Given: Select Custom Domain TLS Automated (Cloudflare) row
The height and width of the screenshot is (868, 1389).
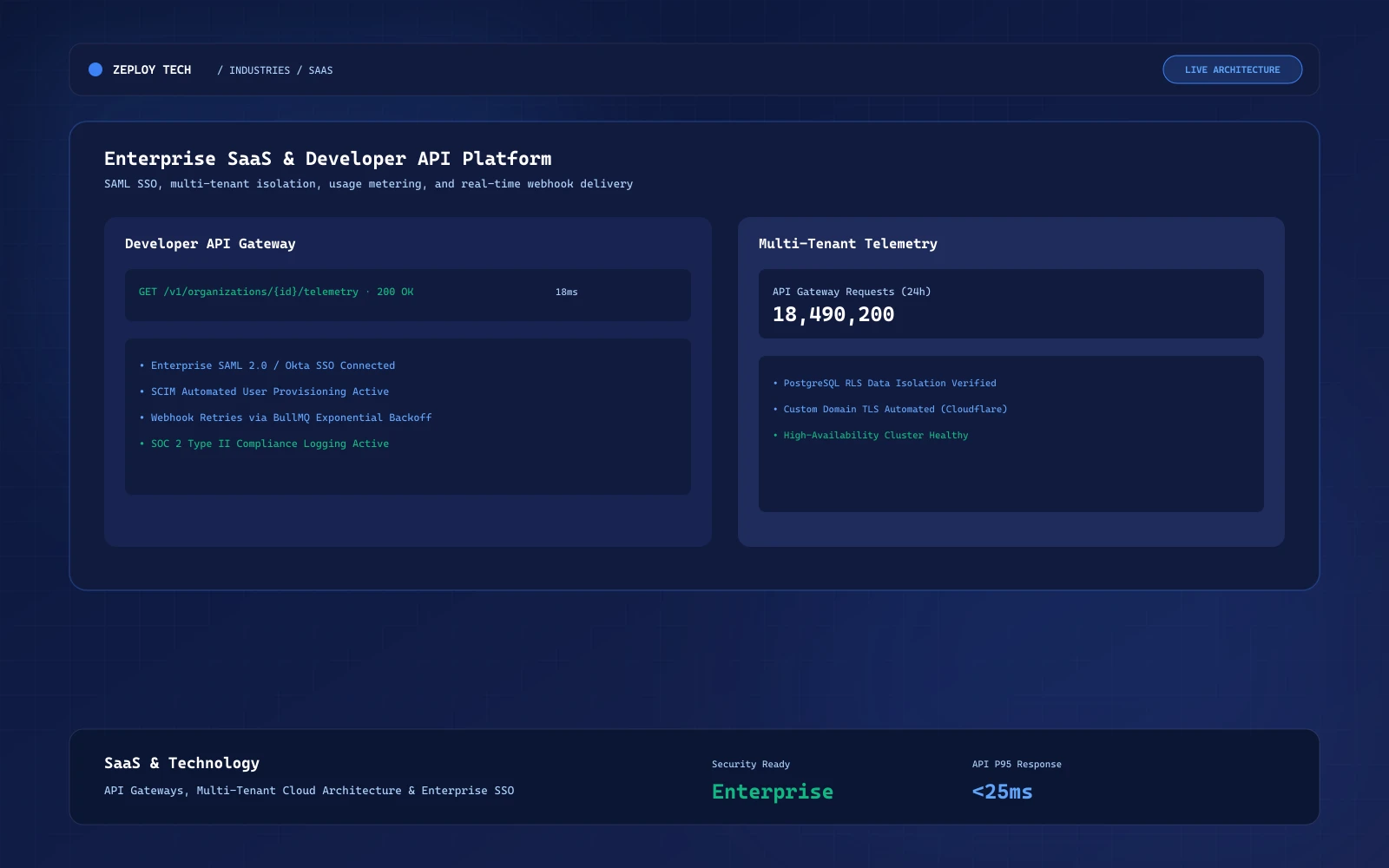Looking at the screenshot, I should click(x=890, y=409).
